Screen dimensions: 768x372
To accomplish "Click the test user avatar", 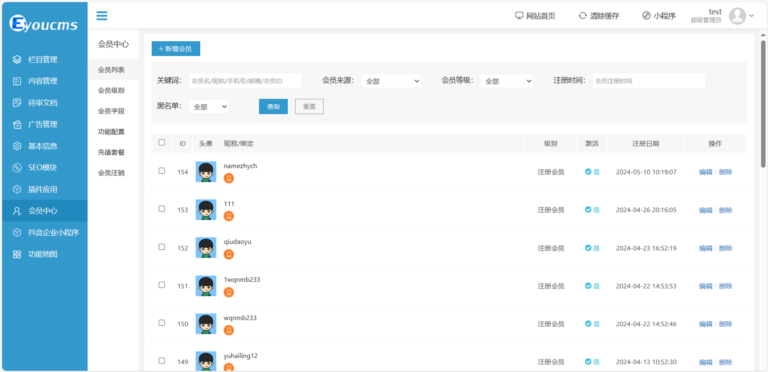I will point(737,16).
